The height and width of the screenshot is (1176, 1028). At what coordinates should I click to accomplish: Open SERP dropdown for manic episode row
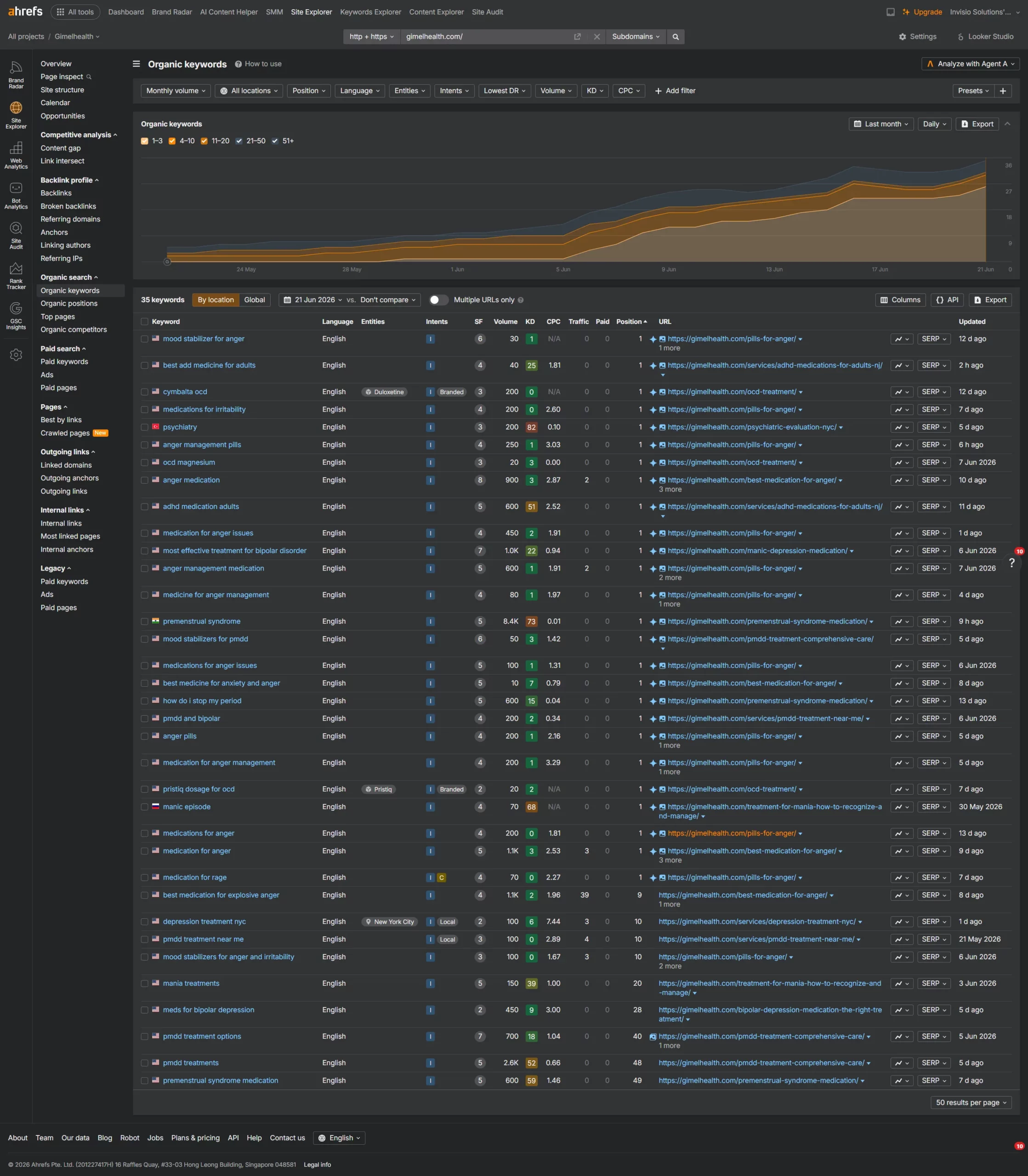[x=934, y=807]
